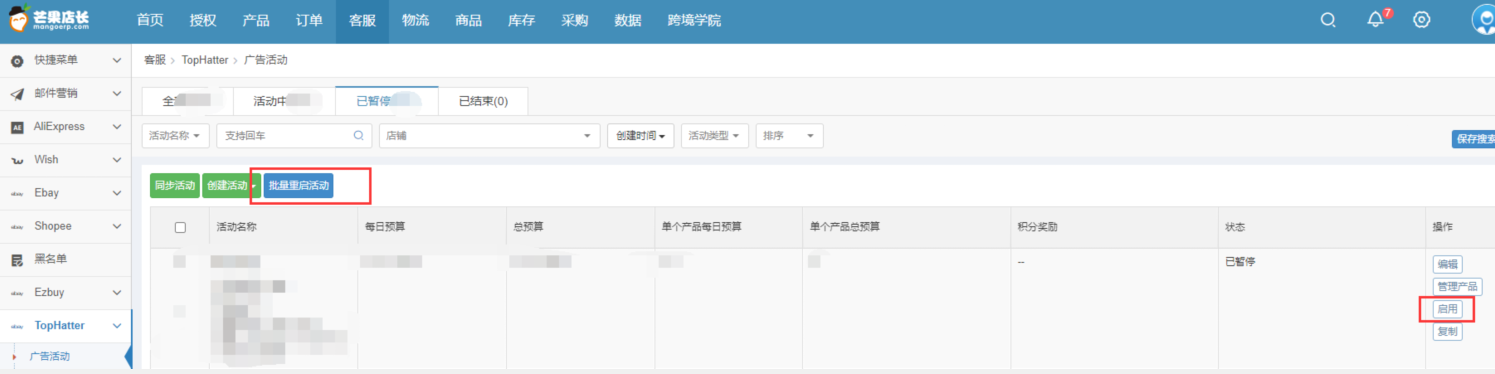Viewport: 1495px width, 374px height.
Task: Open the settings gear icon
Action: (1421, 20)
